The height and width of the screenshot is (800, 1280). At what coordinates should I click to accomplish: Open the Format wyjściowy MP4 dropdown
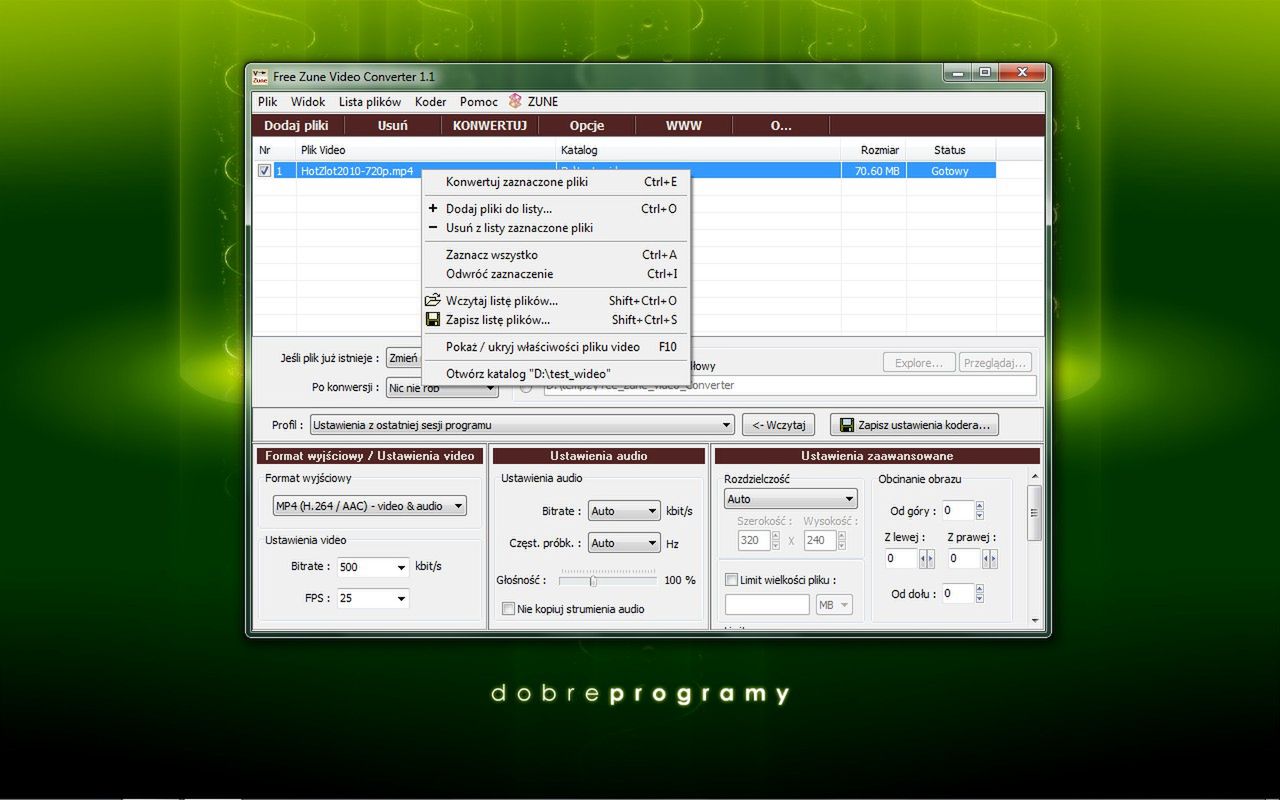click(x=370, y=506)
